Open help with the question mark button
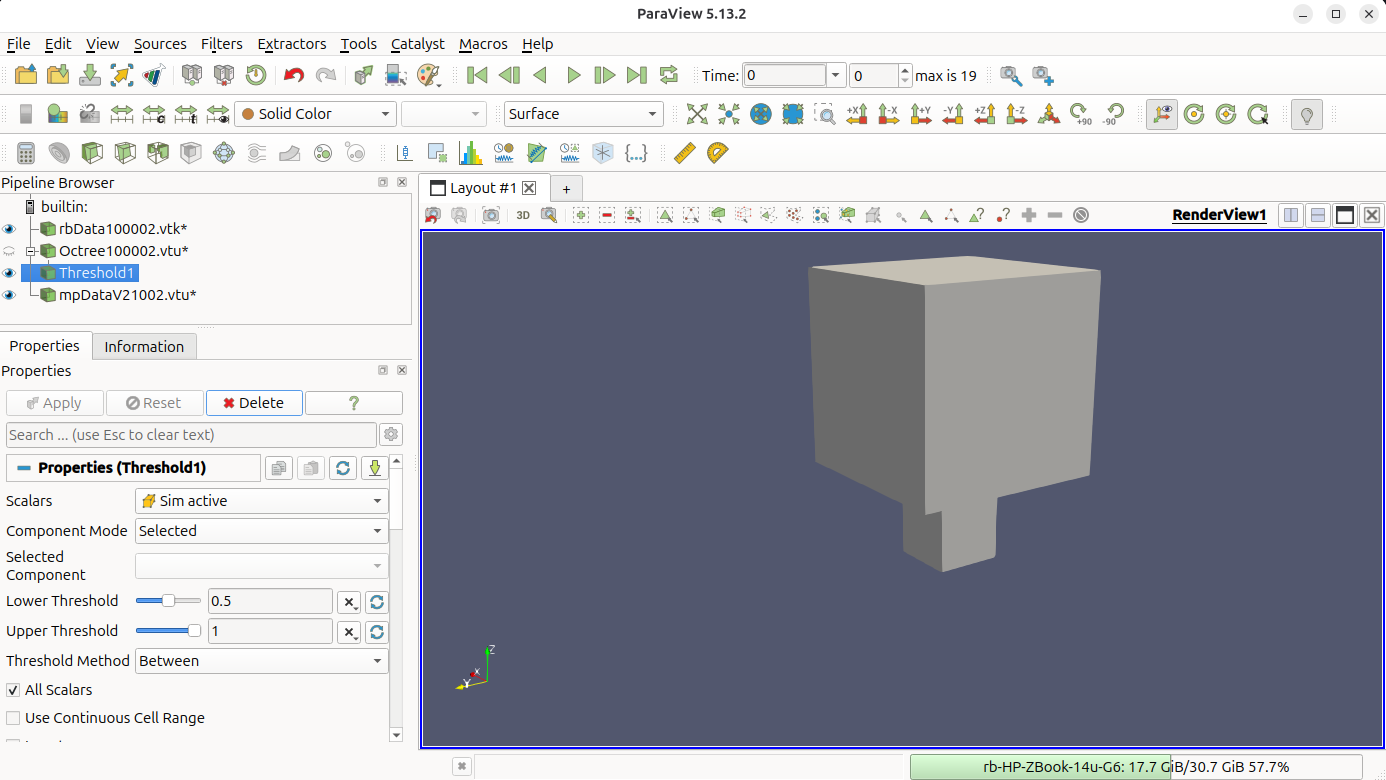Viewport: 1386px width, 780px height. pos(354,403)
